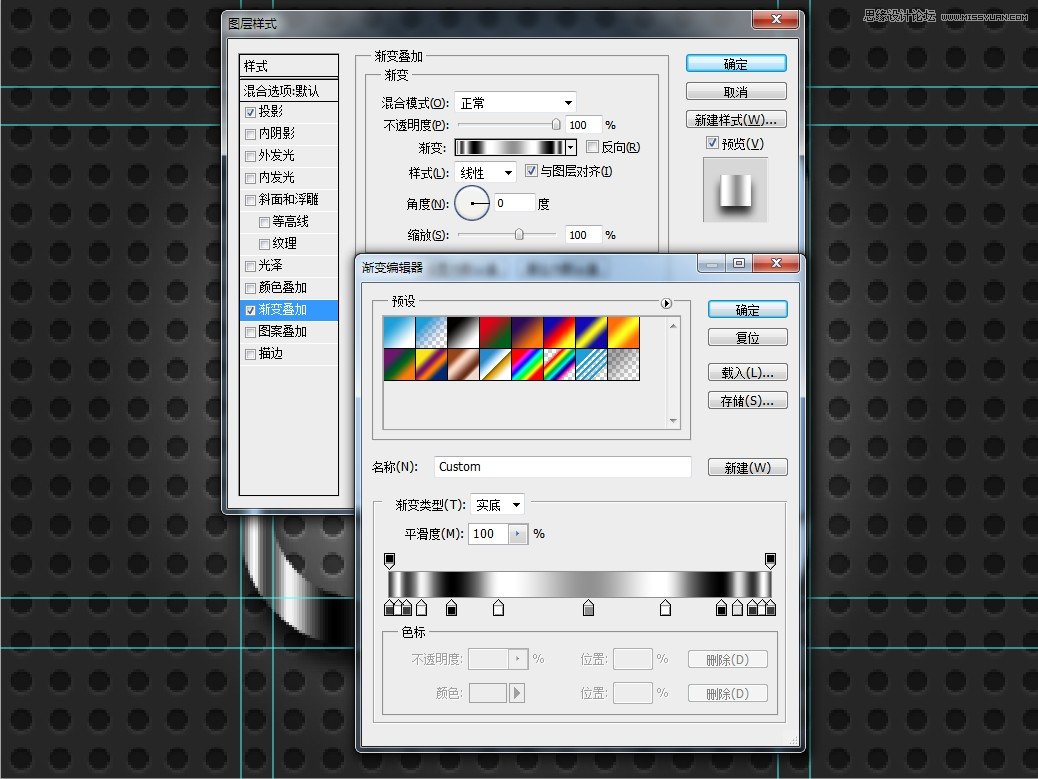The width and height of the screenshot is (1038, 779).
Task: Click the right opacity stop above gradient bar
Action: tap(770, 559)
